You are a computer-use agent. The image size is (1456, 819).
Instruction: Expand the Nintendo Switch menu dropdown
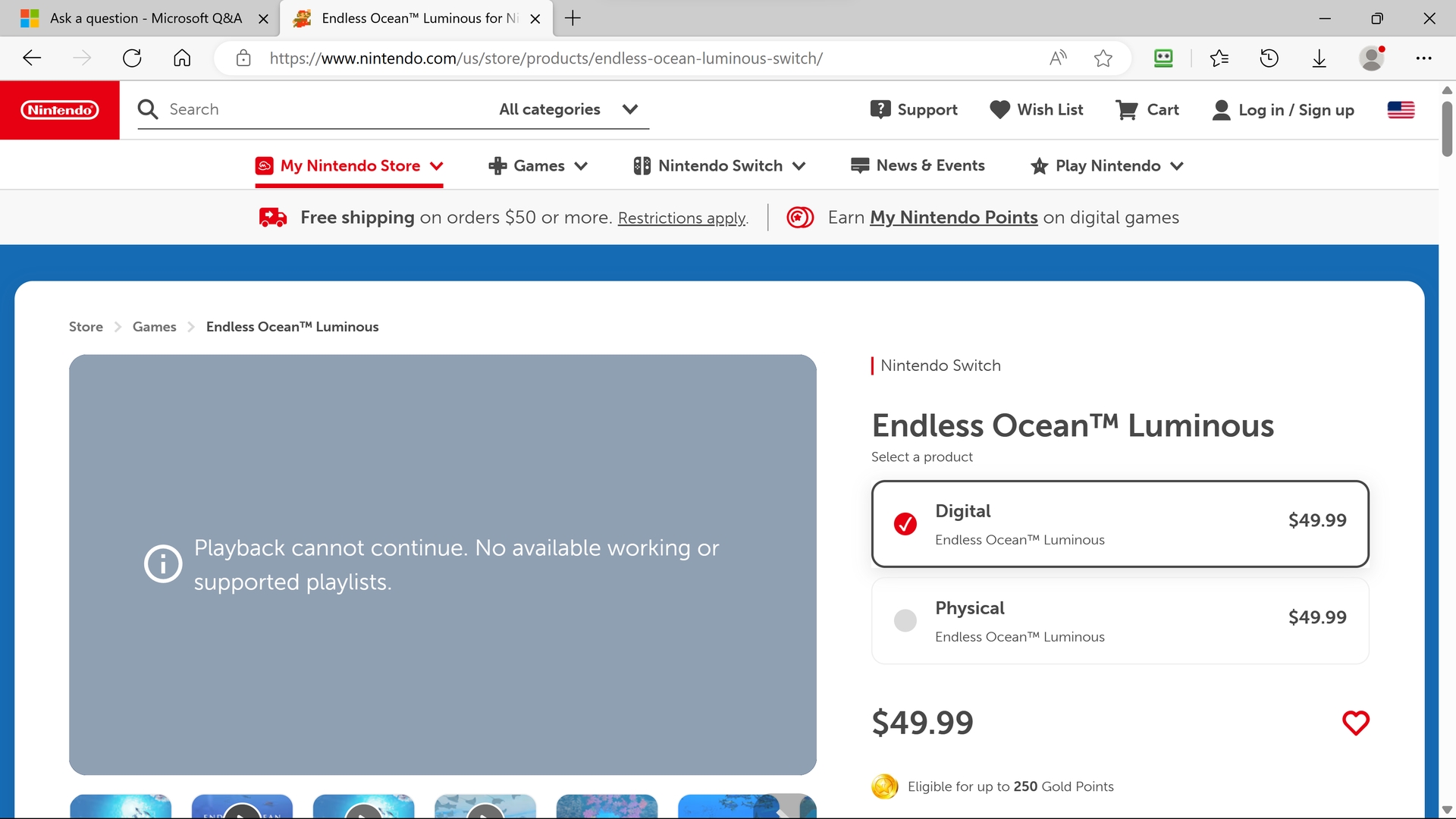(720, 166)
